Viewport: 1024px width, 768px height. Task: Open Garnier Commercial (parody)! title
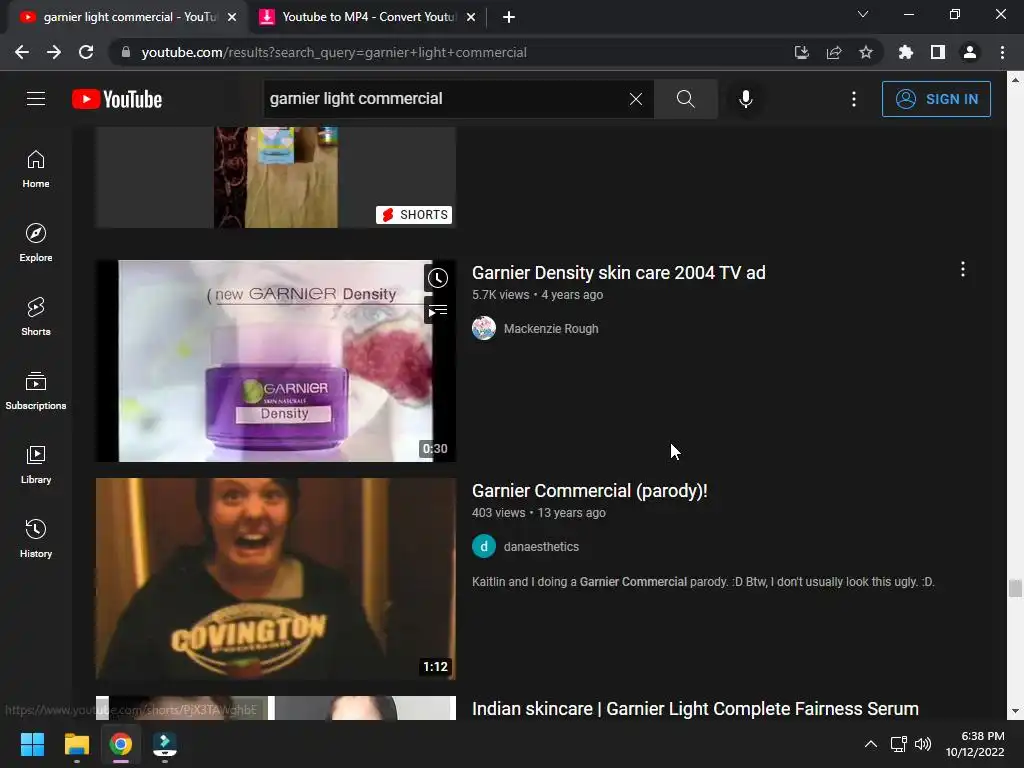coord(590,490)
